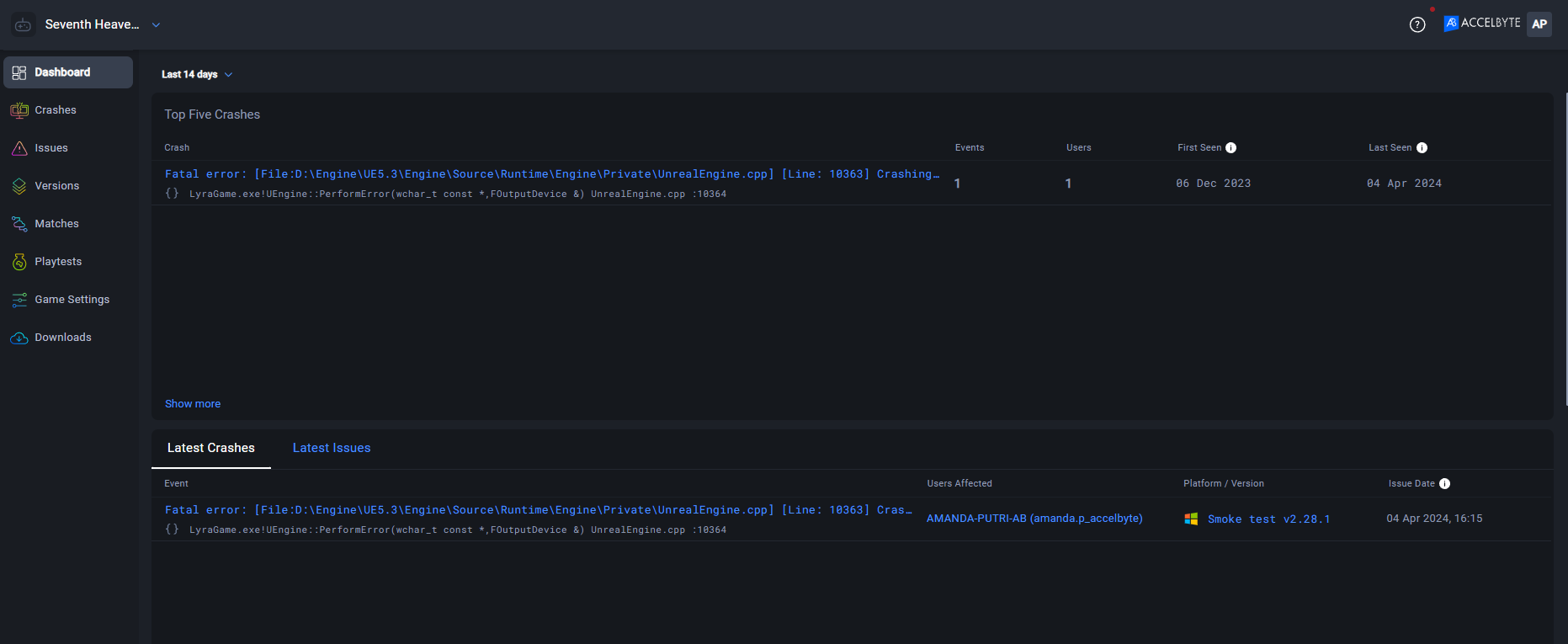1568x644 pixels.
Task: Click the LyraGame.exe stack frame in Latest Crashes
Action: click(458, 530)
